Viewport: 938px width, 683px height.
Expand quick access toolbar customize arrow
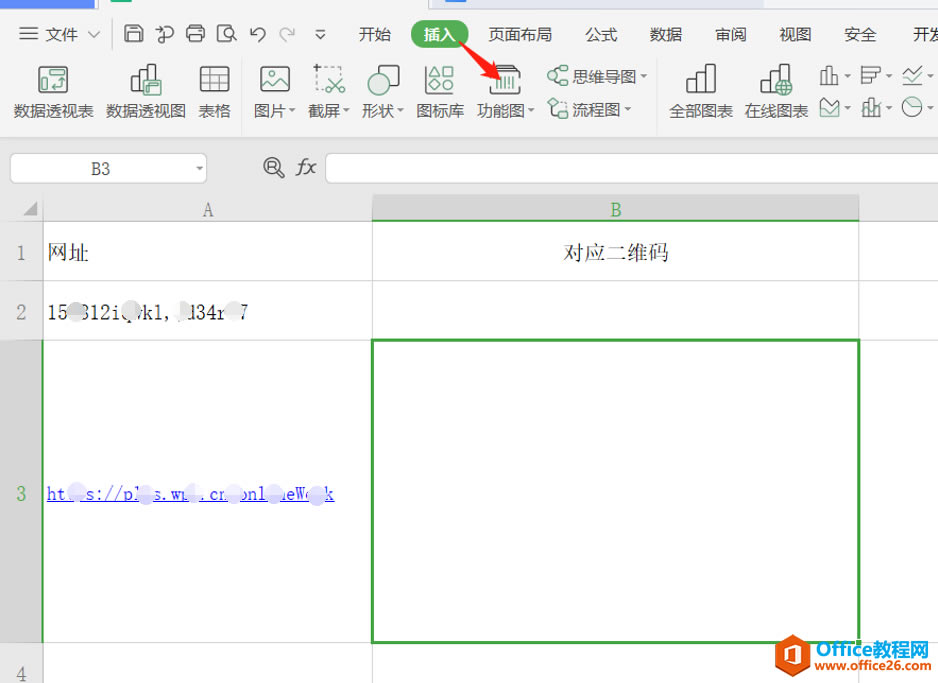[321, 35]
